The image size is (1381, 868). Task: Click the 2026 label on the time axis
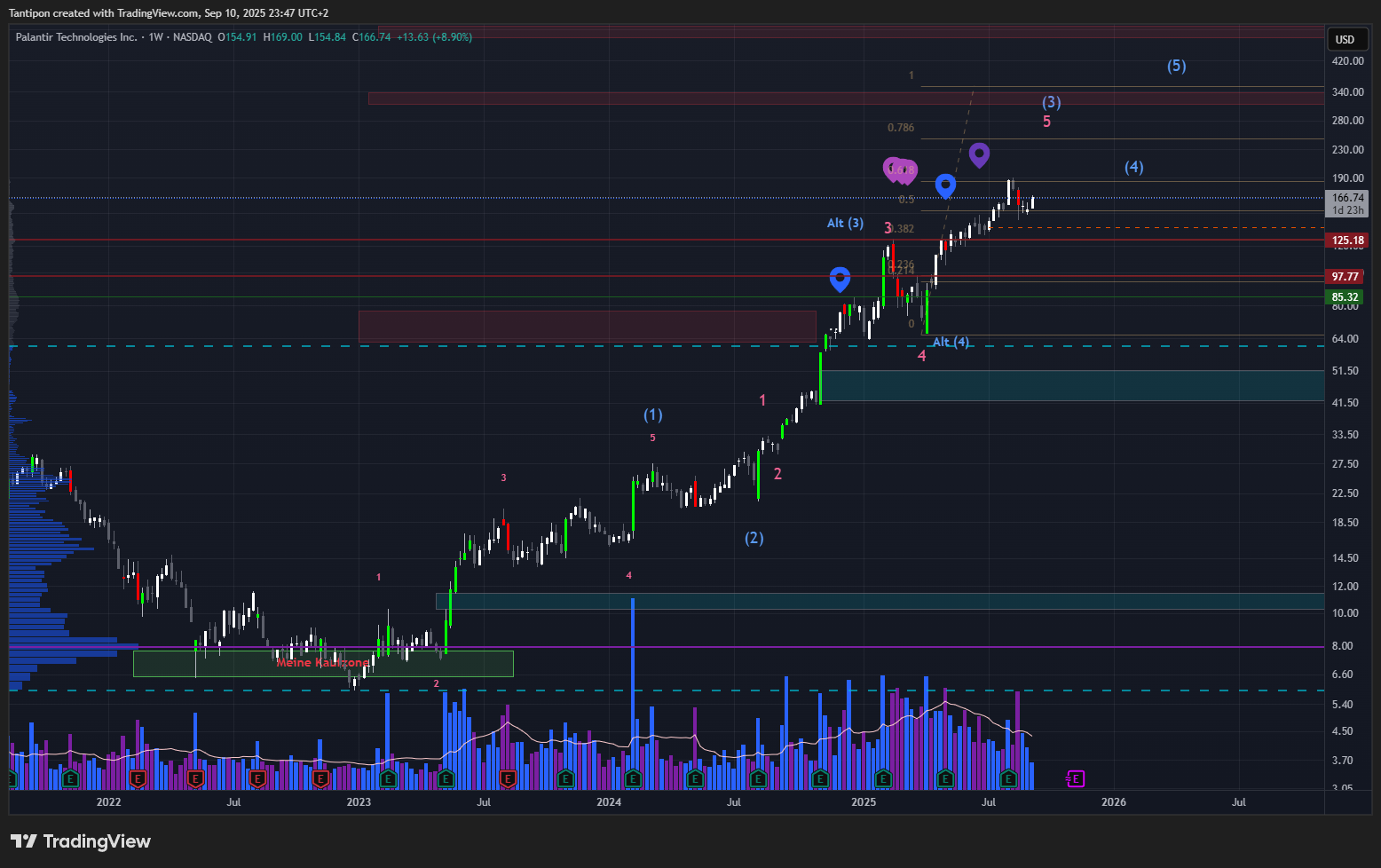click(1113, 802)
